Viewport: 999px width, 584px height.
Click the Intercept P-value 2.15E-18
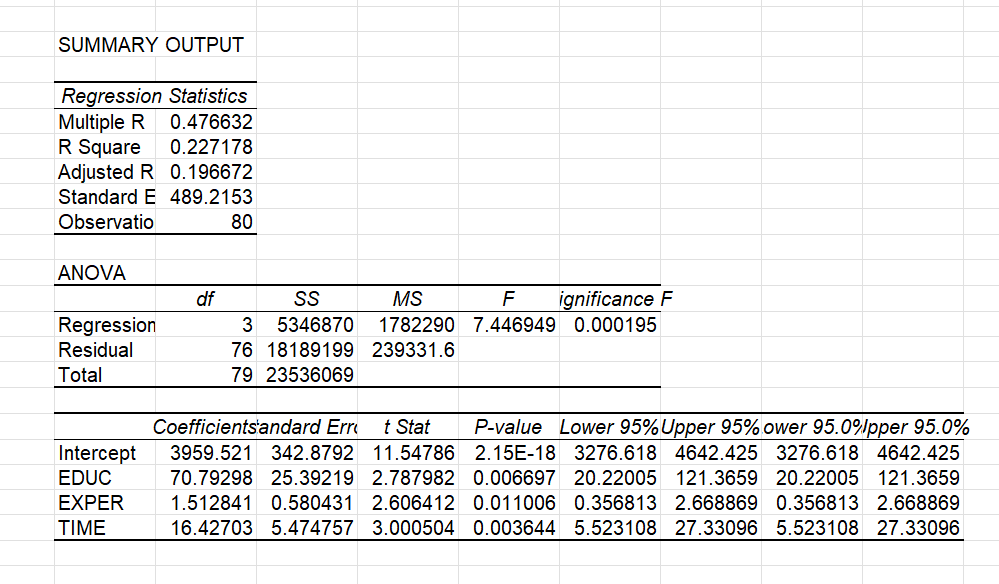pyautogui.click(x=508, y=452)
